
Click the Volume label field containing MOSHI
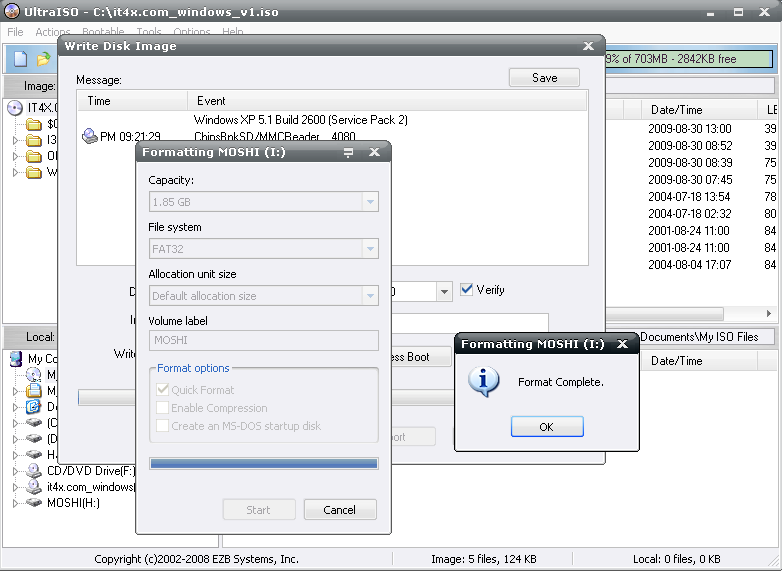(x=263, y=340)
